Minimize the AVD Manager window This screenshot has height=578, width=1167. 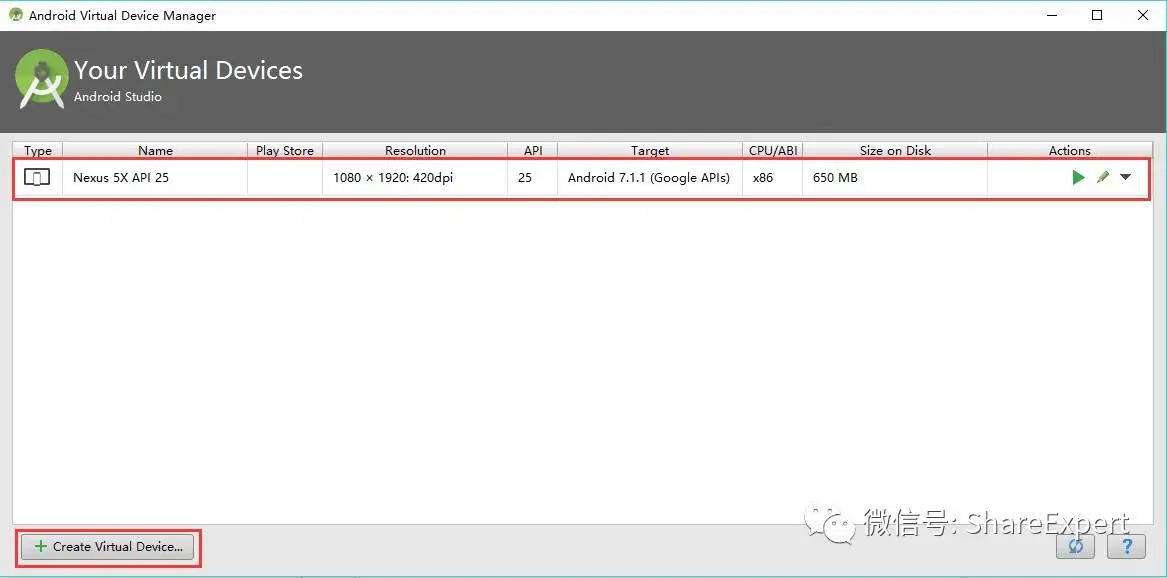pyautogui.click(x=1051, y=15)
